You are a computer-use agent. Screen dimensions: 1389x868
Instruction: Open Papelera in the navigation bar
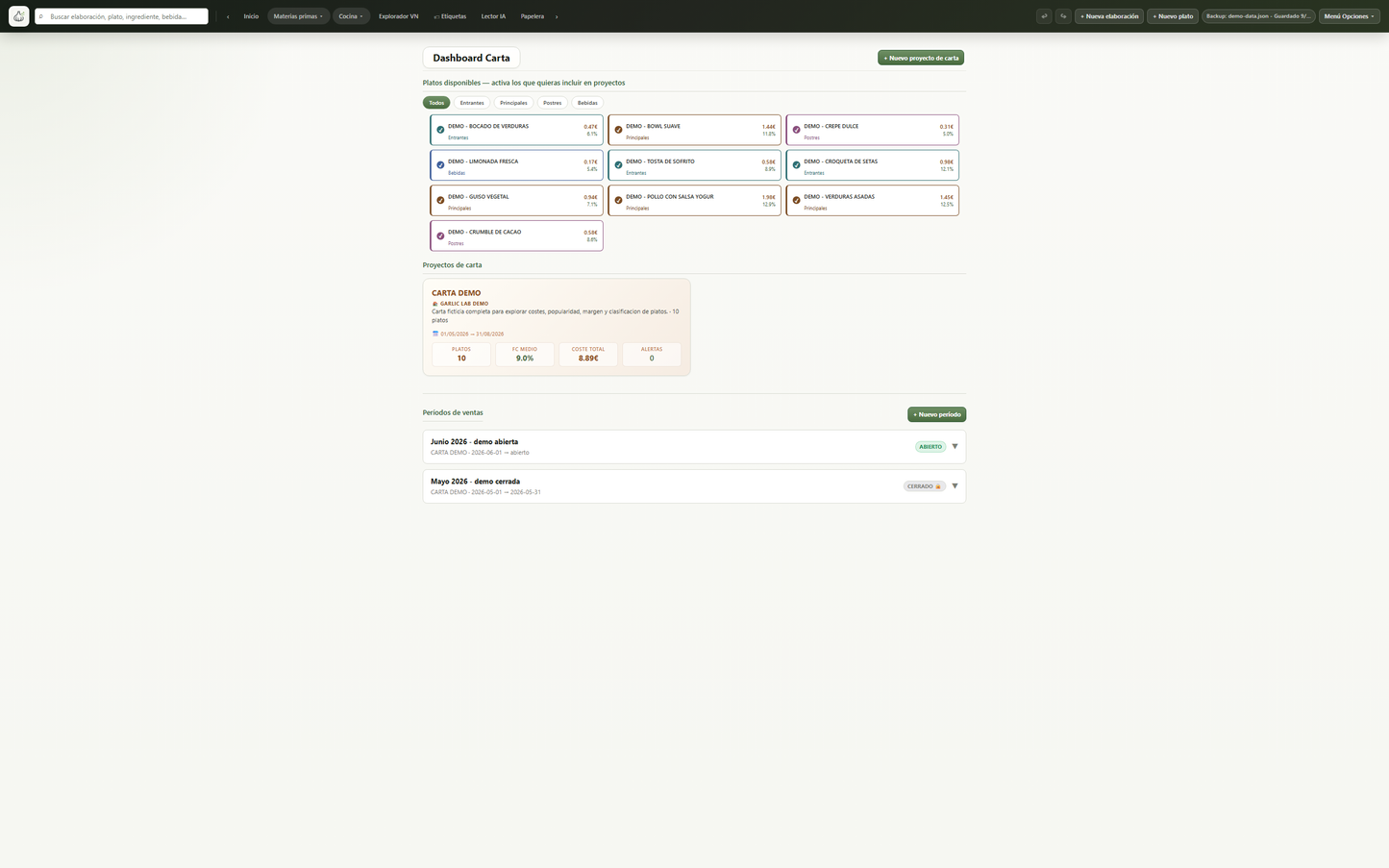click(x=533, y=16)
